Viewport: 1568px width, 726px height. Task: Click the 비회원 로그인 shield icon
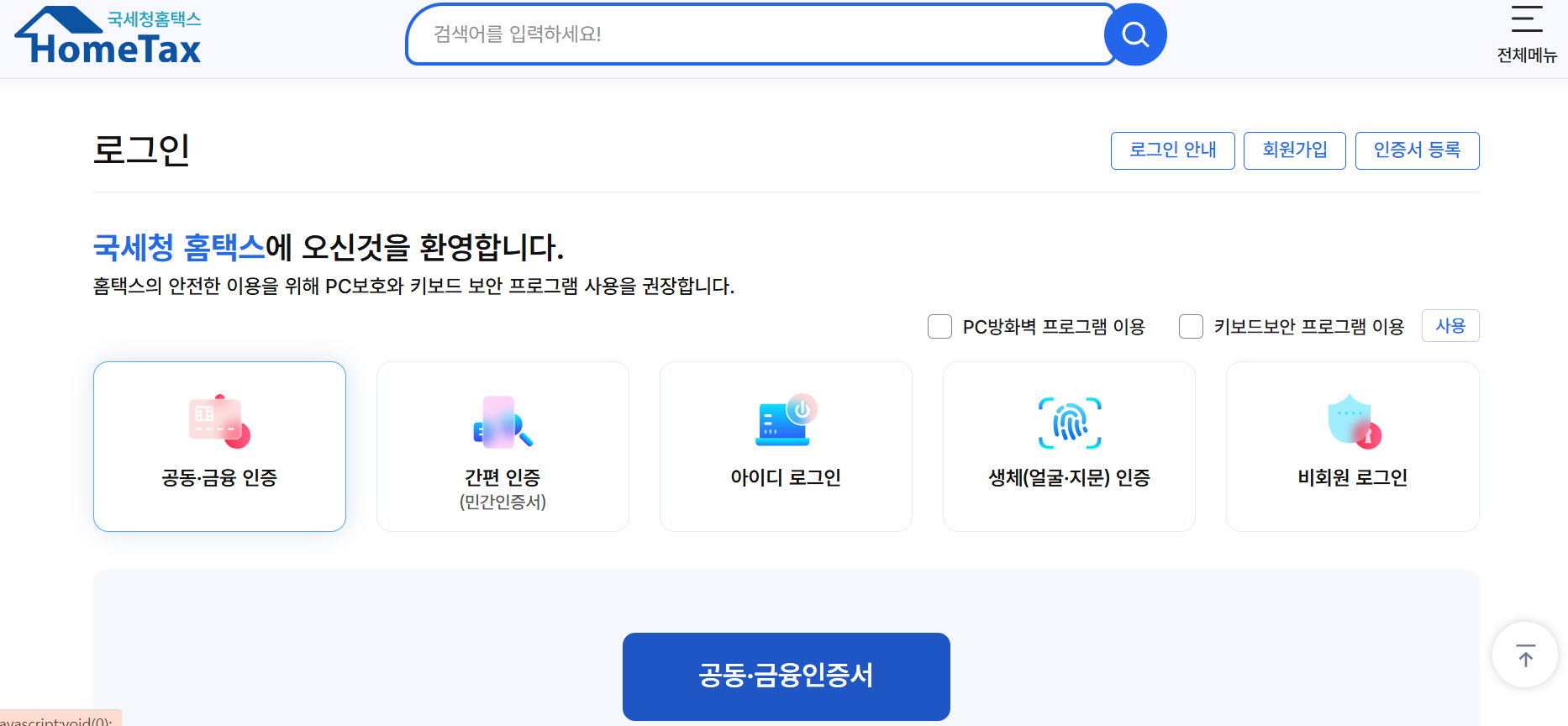pos(1354,422)
